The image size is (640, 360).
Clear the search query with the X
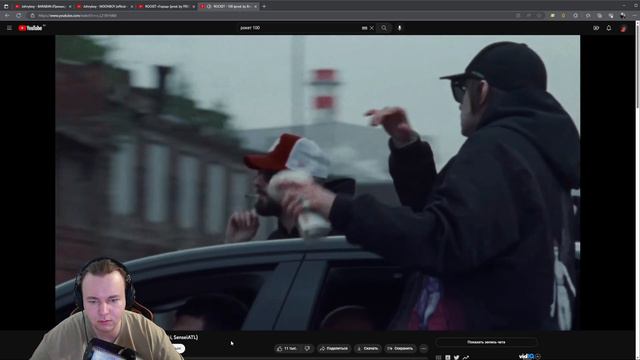pos(372,28)
